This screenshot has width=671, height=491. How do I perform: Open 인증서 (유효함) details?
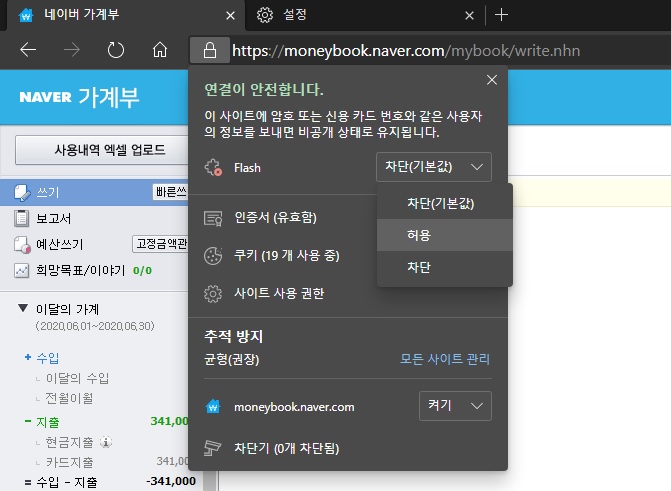pos(276,217)
